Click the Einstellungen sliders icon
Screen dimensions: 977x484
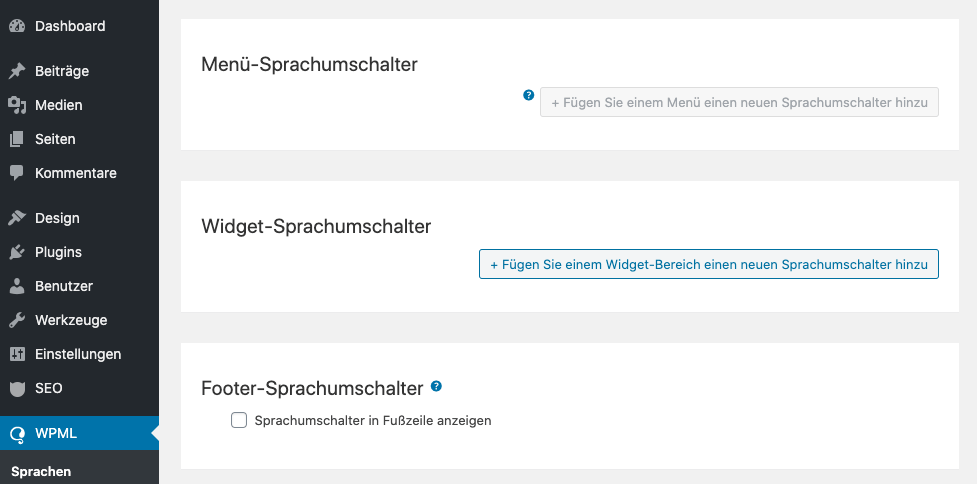click(x=16, y=354)
